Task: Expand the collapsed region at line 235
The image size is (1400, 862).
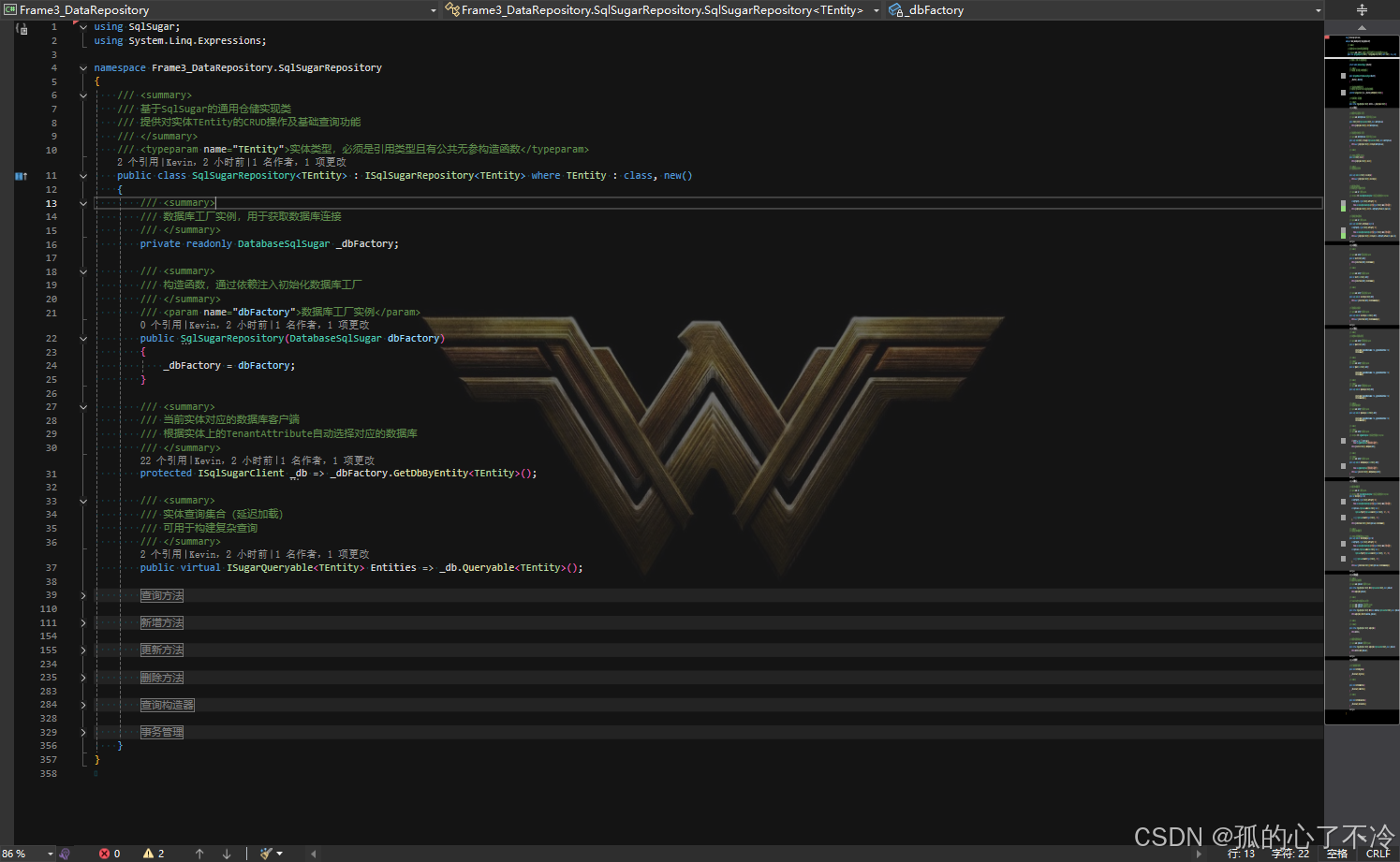Action: click(x=83, y=678)
